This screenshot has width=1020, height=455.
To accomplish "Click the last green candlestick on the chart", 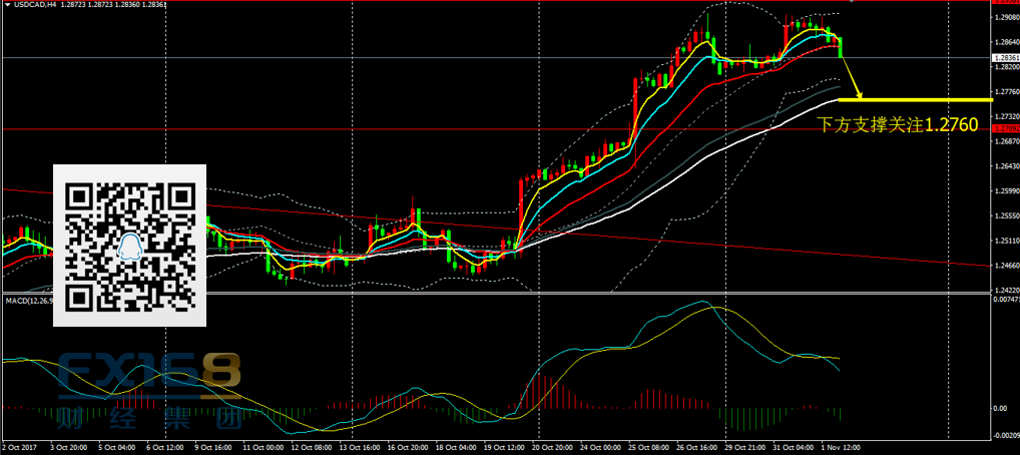I will click(x=840, y=46).
